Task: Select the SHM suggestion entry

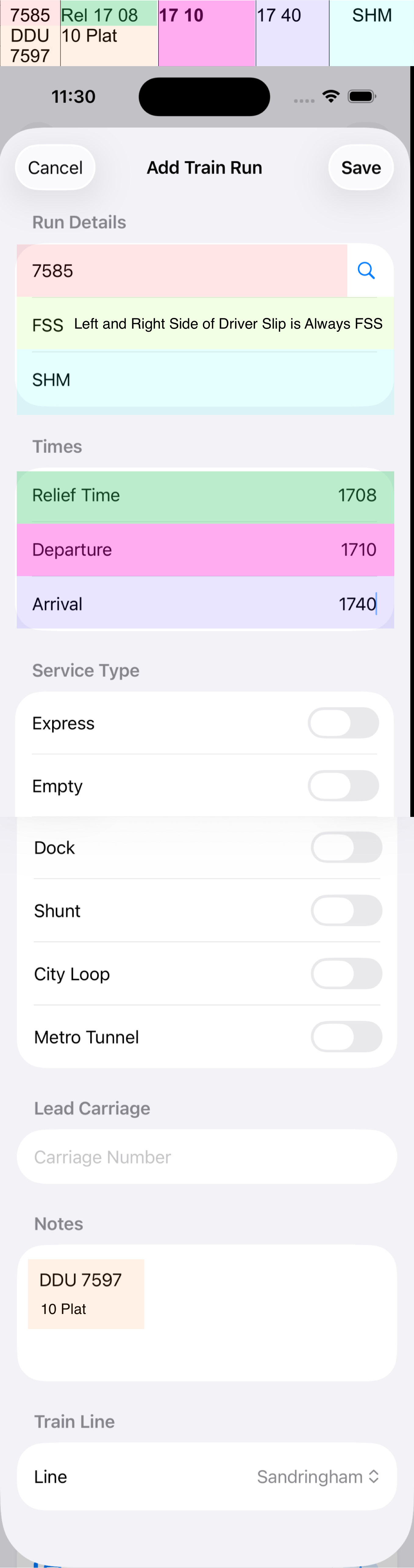Action: coord(205,379)
